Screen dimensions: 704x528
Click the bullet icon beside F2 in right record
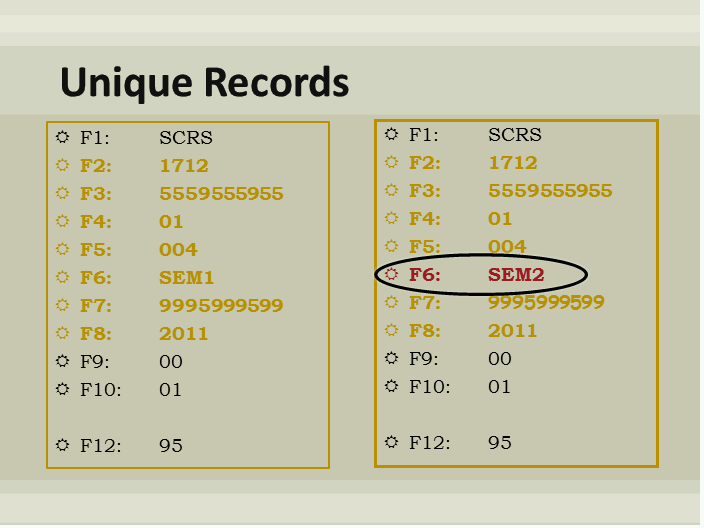tap(392, 162)
